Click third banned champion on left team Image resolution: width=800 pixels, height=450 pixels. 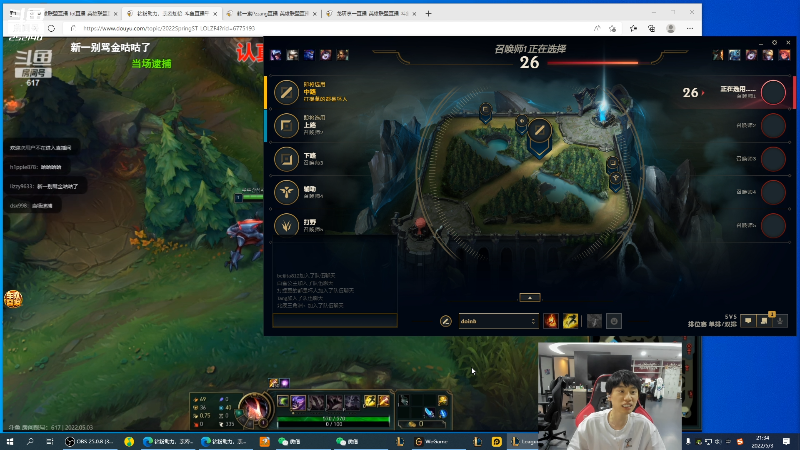[x=309, y=55]
